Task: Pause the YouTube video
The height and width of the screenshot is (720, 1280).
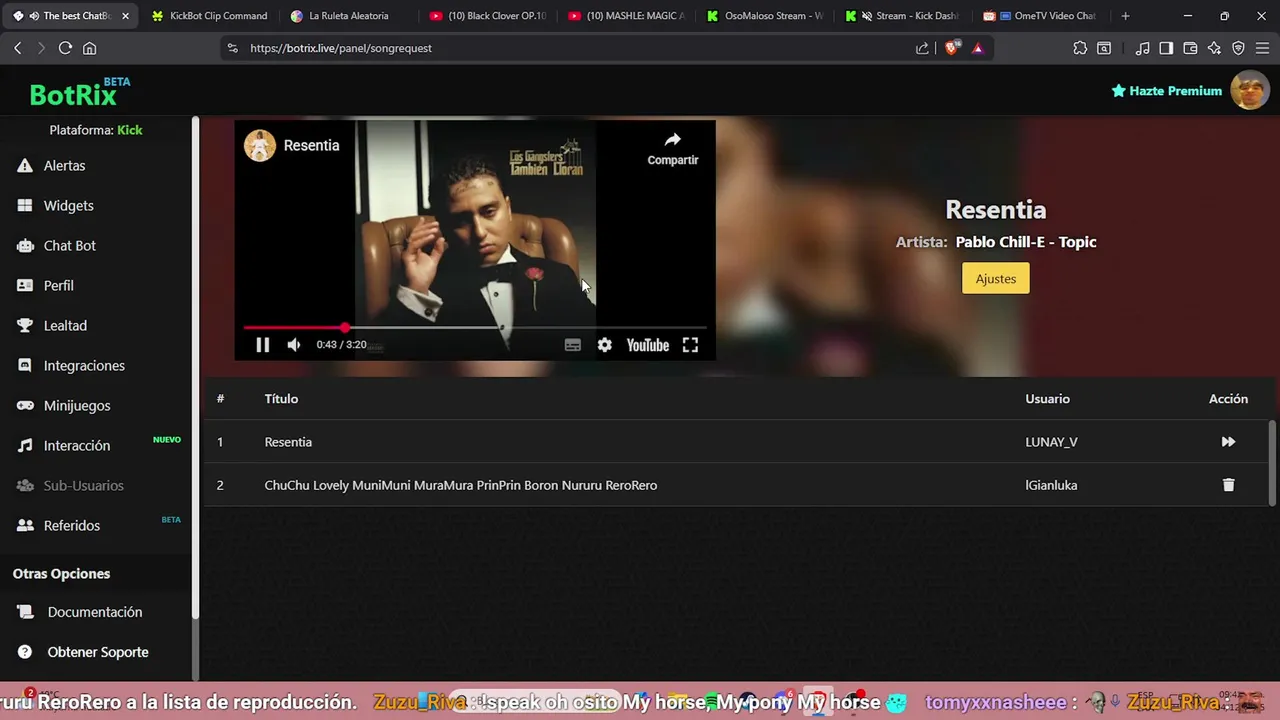Action: pos(262,345)
